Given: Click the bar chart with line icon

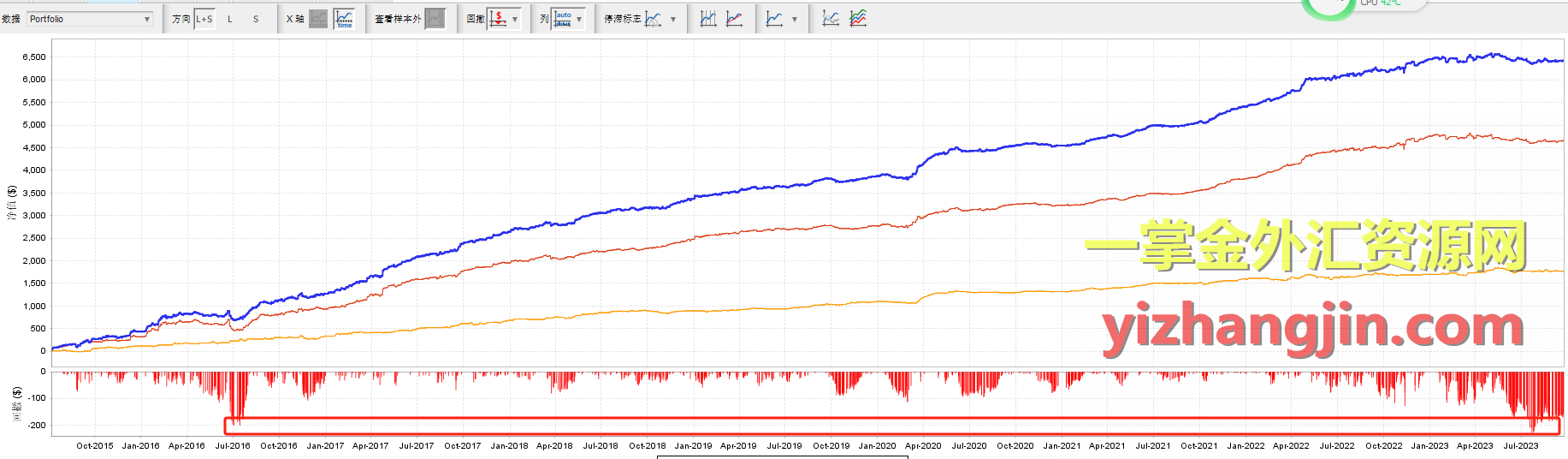Looking at the screenshot, I should 708,19.
